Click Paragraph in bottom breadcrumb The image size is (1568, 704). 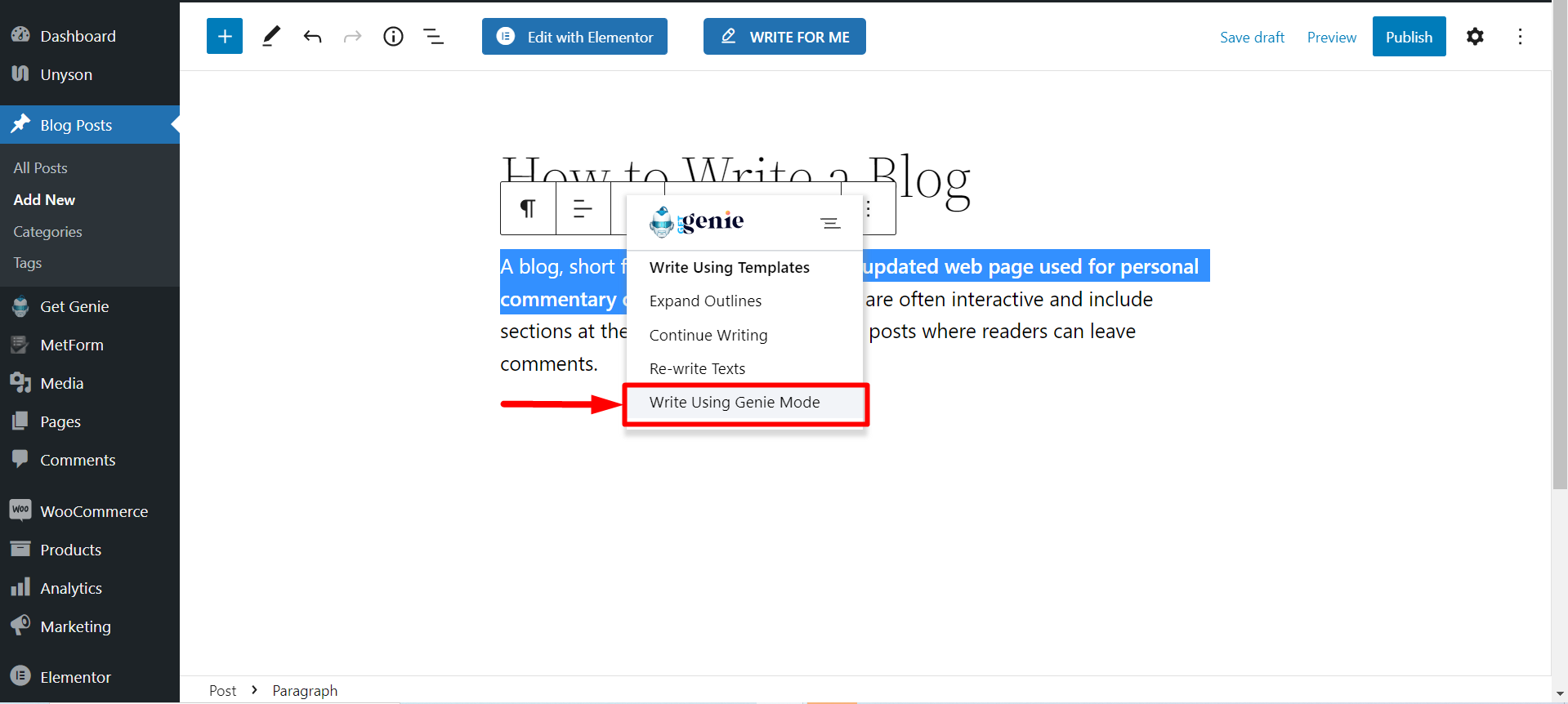(305, 690)
